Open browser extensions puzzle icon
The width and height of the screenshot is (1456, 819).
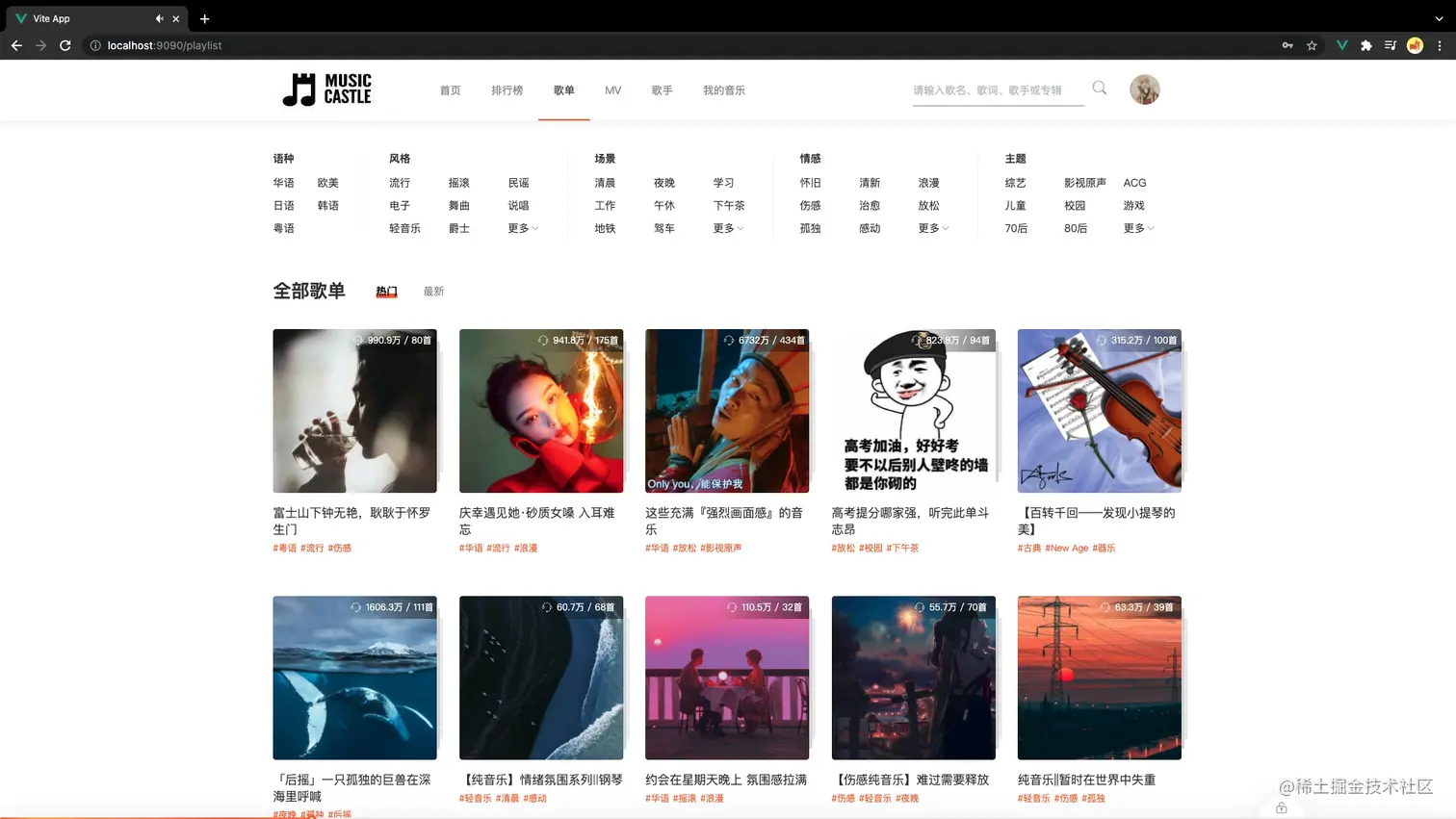click(1365, 45)
